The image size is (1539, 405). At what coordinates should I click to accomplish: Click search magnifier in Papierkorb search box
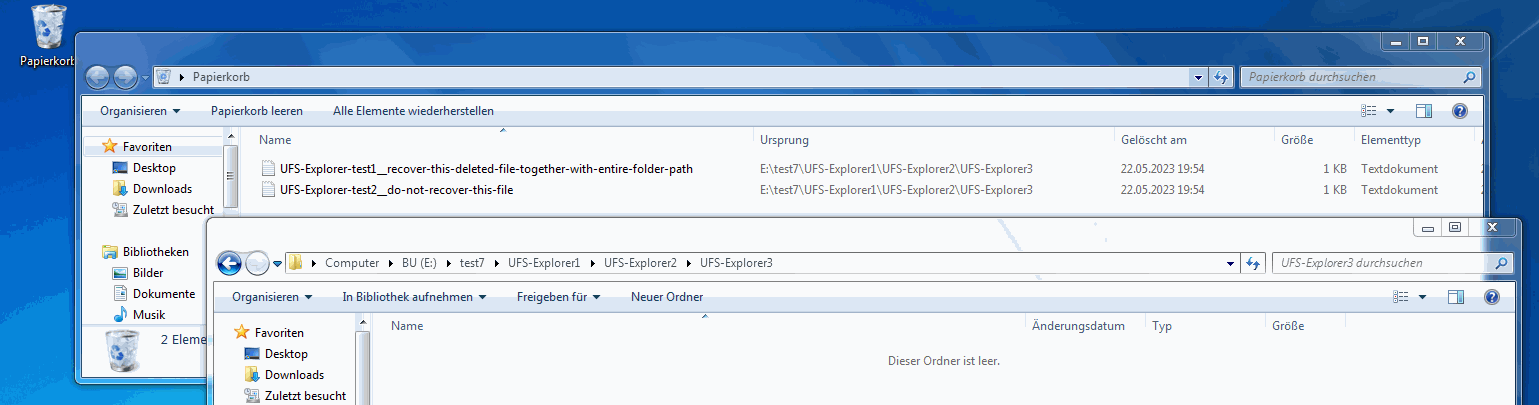coord(1469,77)
